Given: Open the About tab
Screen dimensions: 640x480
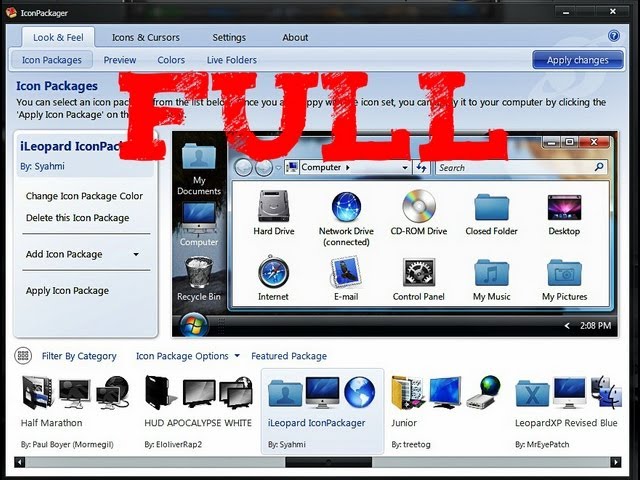Looking at the screenshot, I should (295, 38).
